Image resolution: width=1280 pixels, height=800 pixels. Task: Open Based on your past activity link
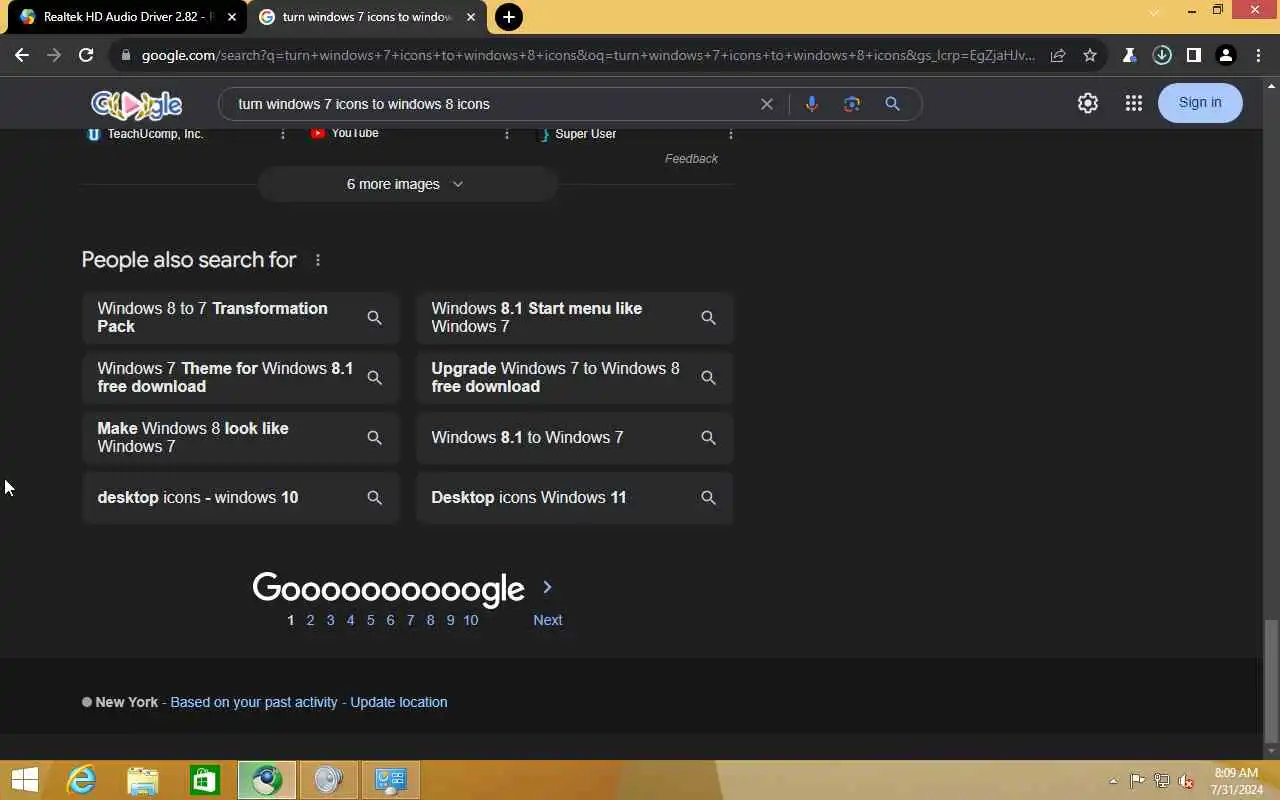tap(254, 702)
